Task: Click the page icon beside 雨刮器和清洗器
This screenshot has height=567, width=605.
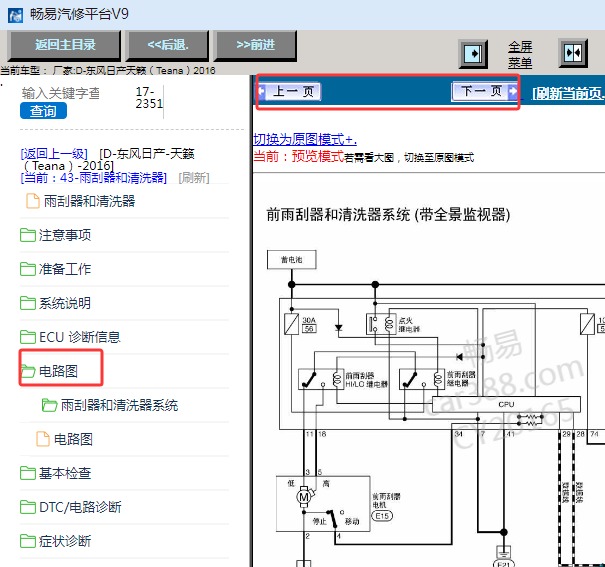Action: tap(33, 201)
